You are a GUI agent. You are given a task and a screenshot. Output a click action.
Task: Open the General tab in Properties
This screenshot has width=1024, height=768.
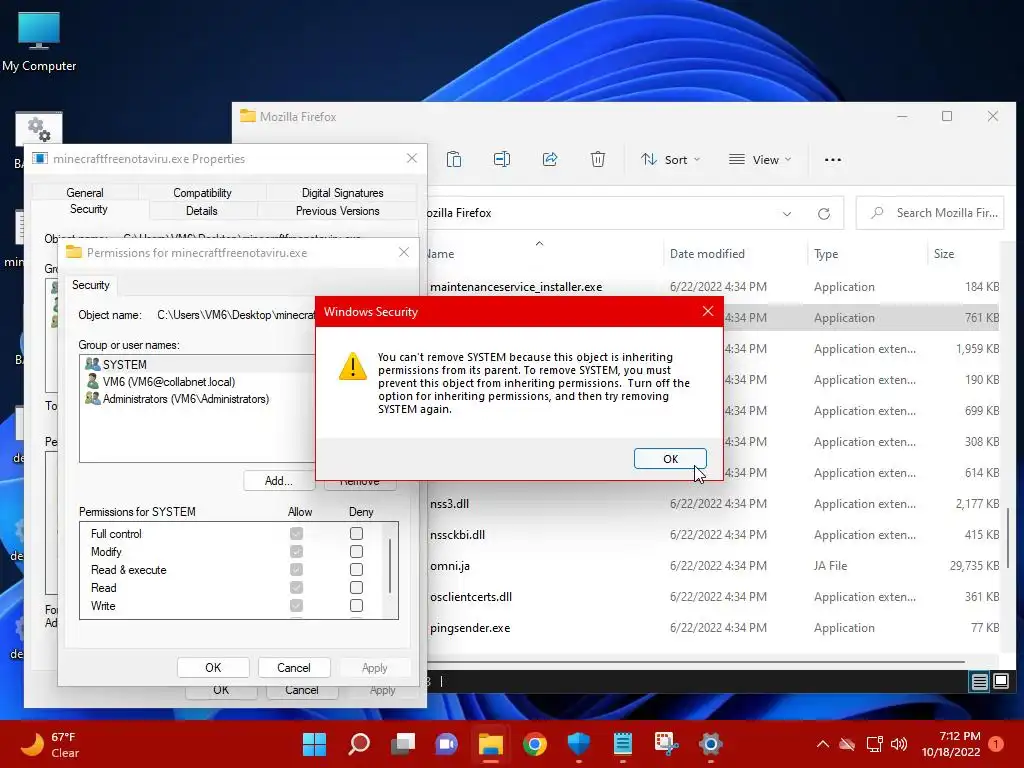[85, 193]
